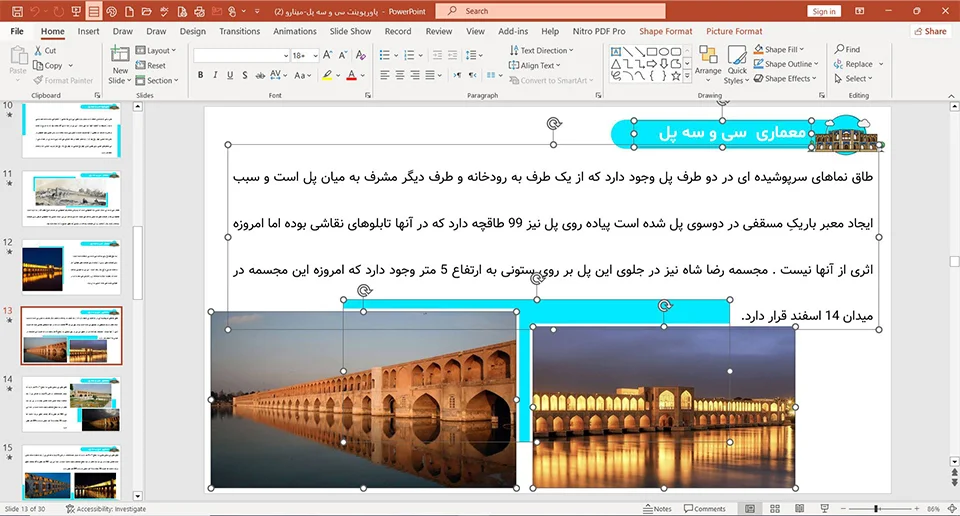Open the Notes pane
Image resolution: width=960 pixels, height=516 pixels.
pyautogui.click(x=658, y=509)
